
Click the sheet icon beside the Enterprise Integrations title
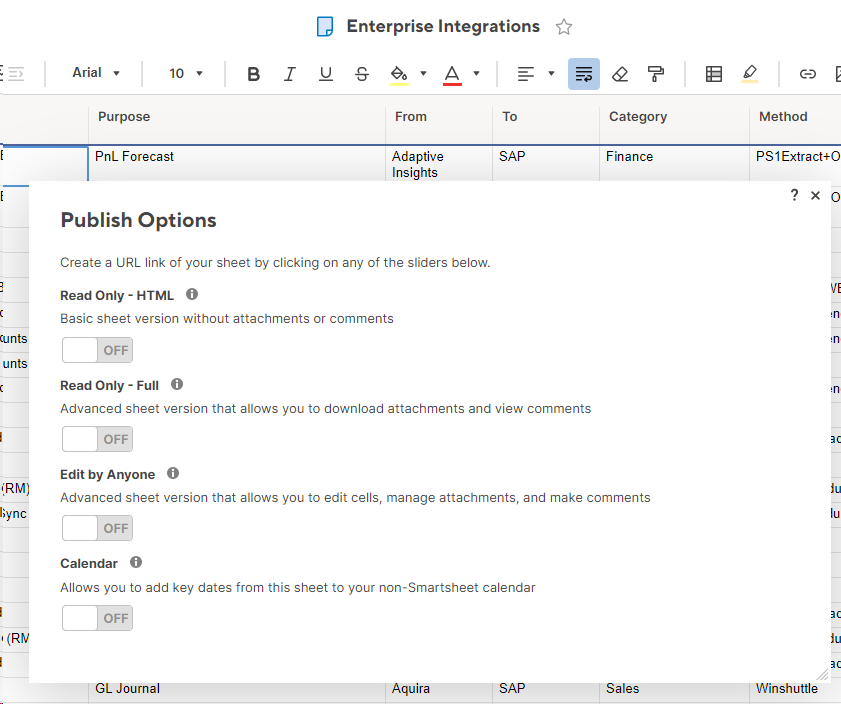324,26
